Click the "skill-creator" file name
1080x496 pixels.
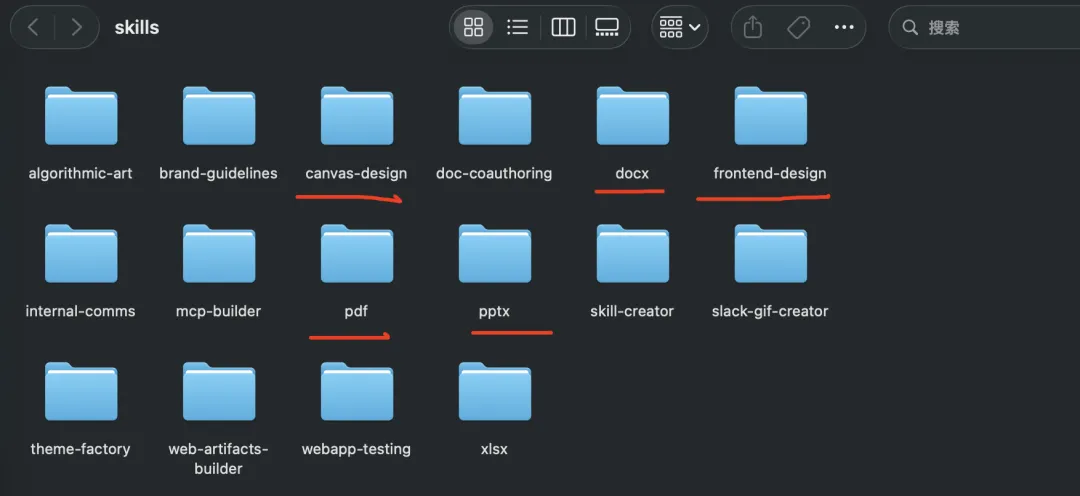click(632, 311)
